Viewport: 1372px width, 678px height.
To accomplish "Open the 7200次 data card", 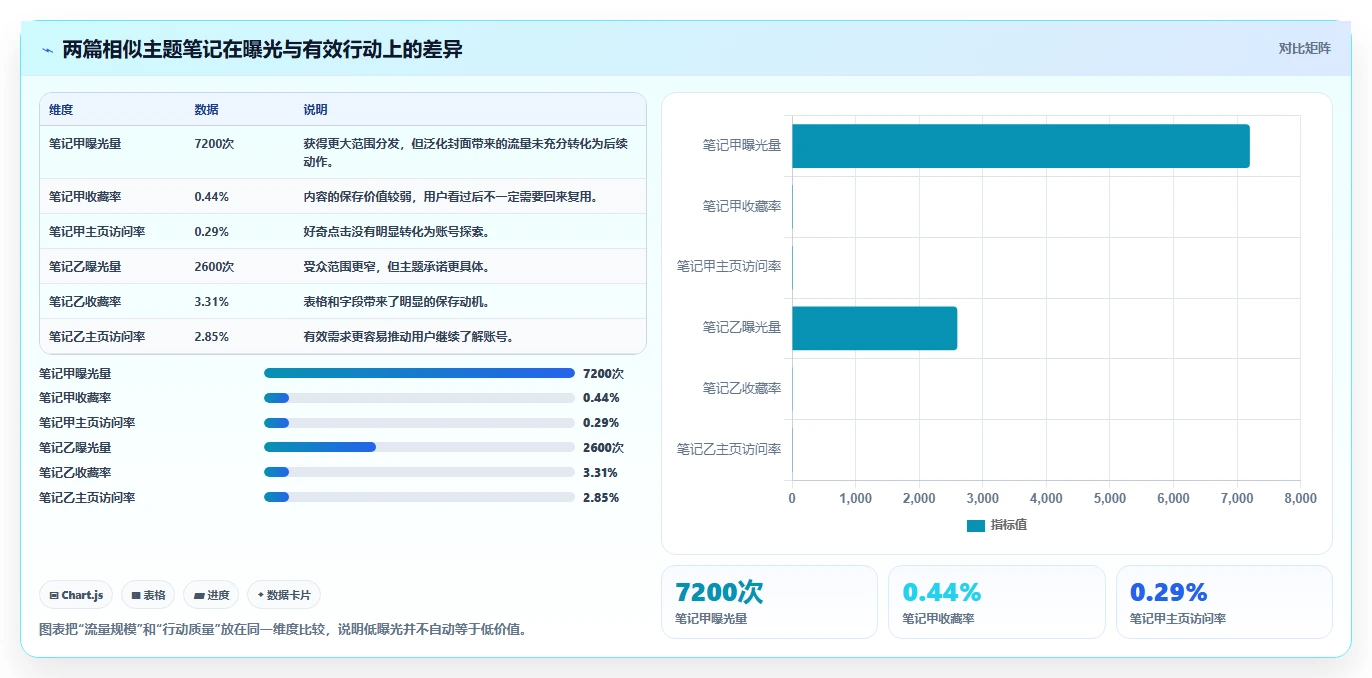I will pyautogui.click(x=769, y=602).
